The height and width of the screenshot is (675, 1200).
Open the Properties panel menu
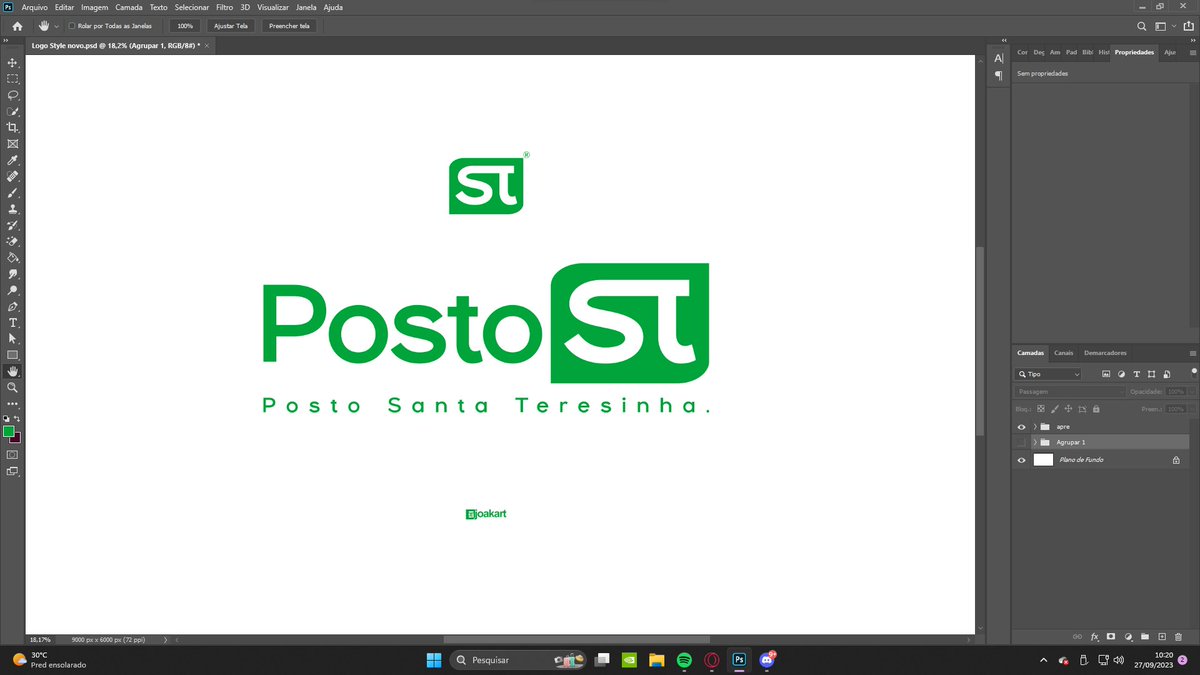(x=1192, y=52)
